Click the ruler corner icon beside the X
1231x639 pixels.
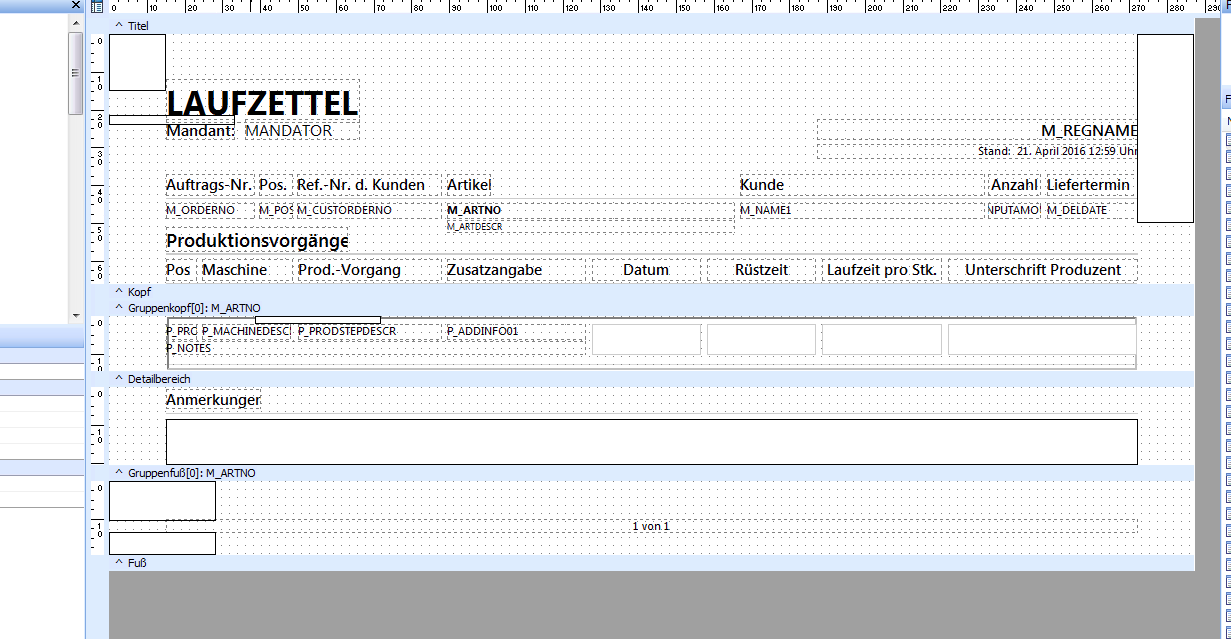pos(97,7)
